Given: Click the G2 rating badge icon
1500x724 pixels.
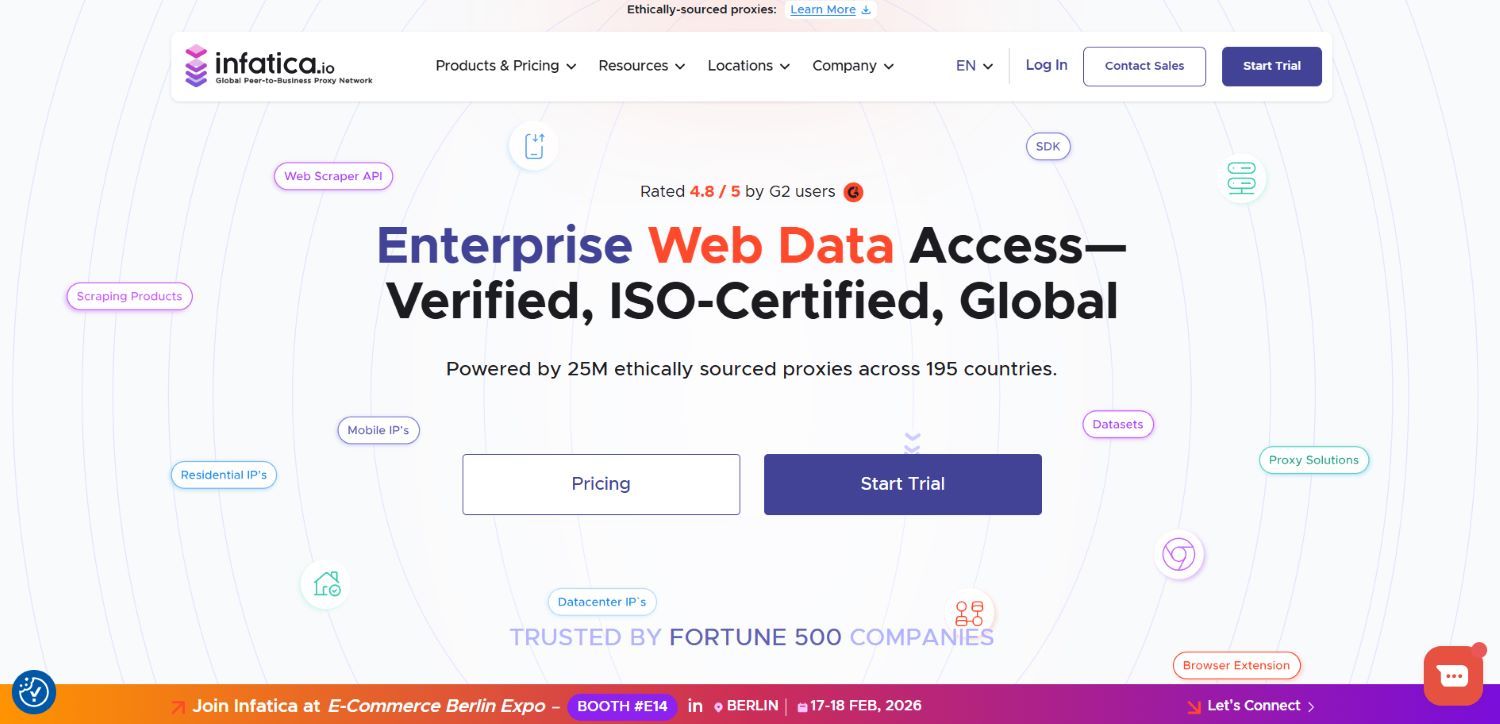Looking at the screenshot, I should (853, 192).
